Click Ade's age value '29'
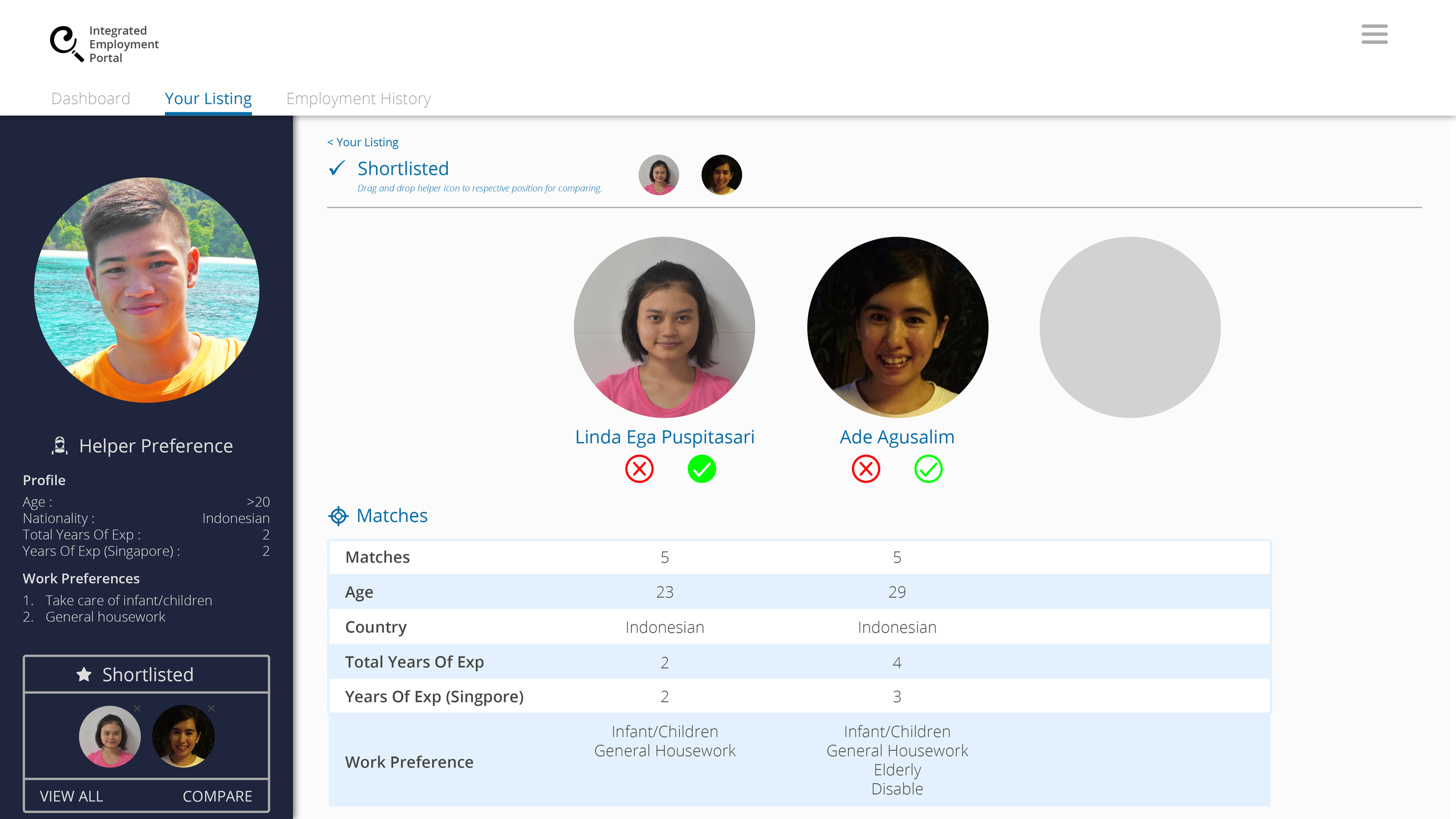The width and height of the screenshot is (1456, 819). tap(897, 592)
